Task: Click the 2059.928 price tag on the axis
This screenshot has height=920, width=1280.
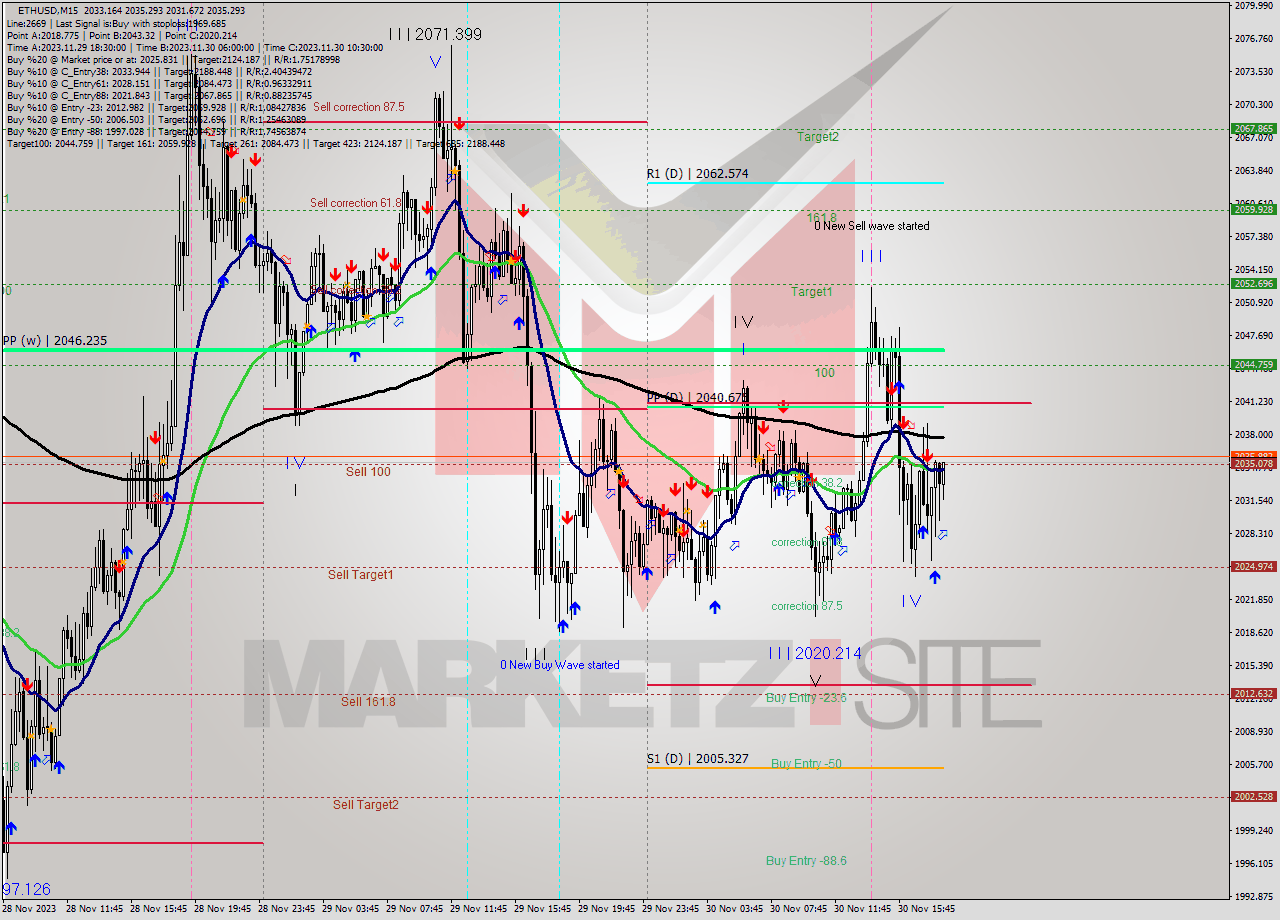Action: 1253,209
